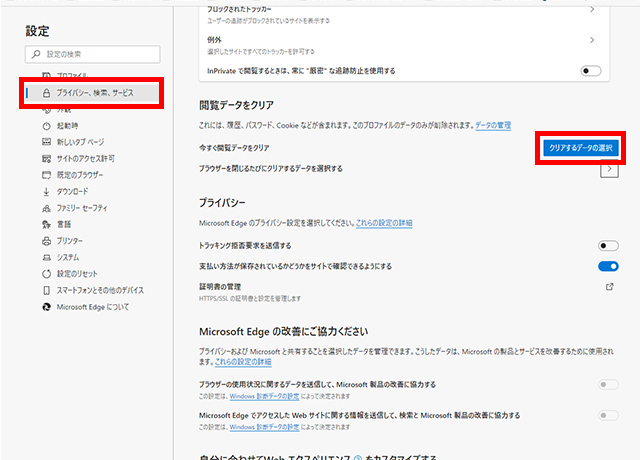Click ブラウザーを閉じるたびにクリアするデータを選択する row
The image size is (640, 460).
point(409,169)
